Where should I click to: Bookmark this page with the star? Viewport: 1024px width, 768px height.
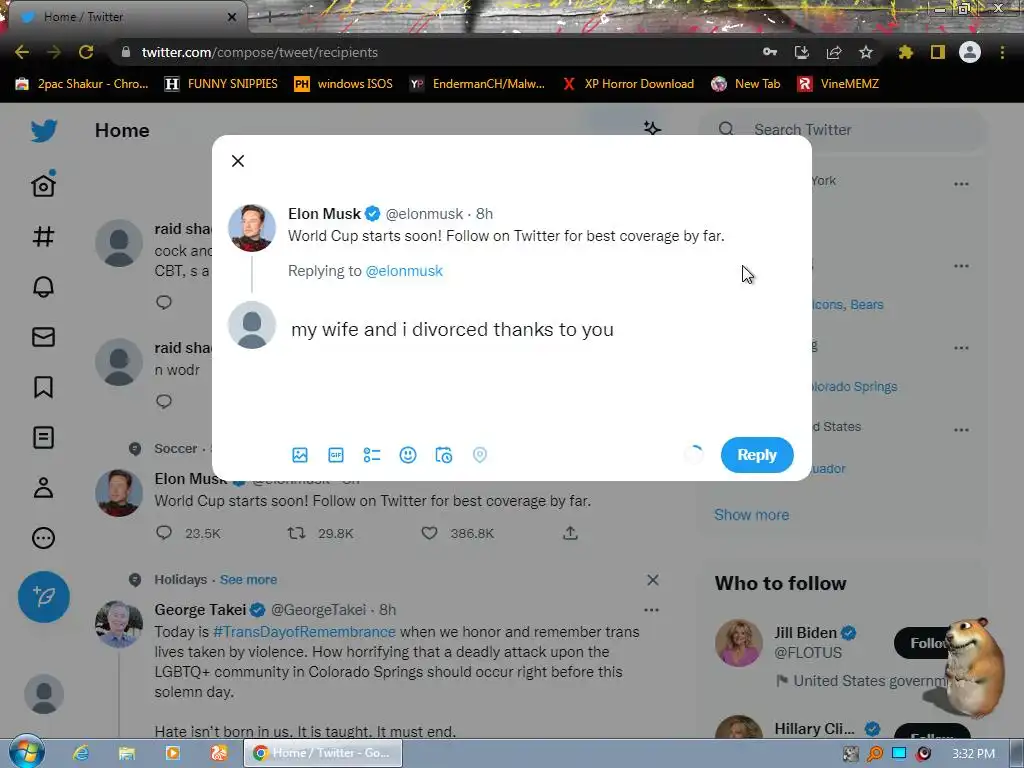pyautogui.click(x=866, y=52)
